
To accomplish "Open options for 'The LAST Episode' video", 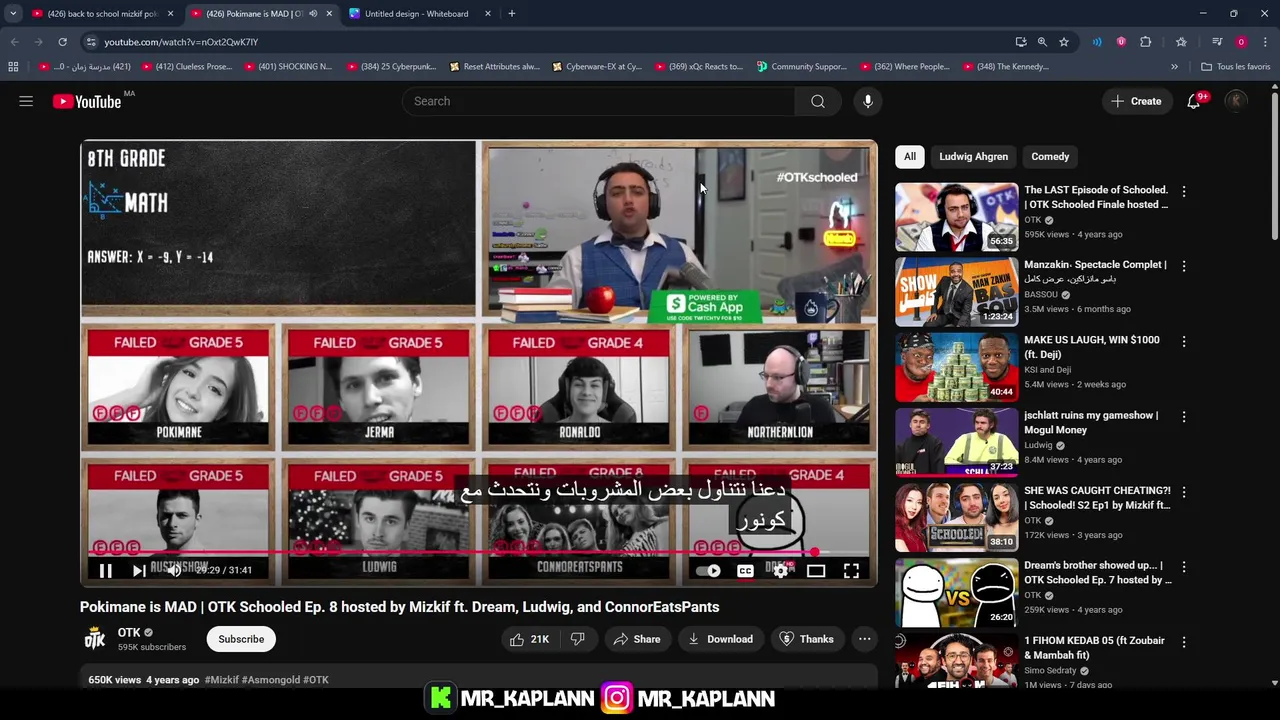I will tap(1184, 191).
